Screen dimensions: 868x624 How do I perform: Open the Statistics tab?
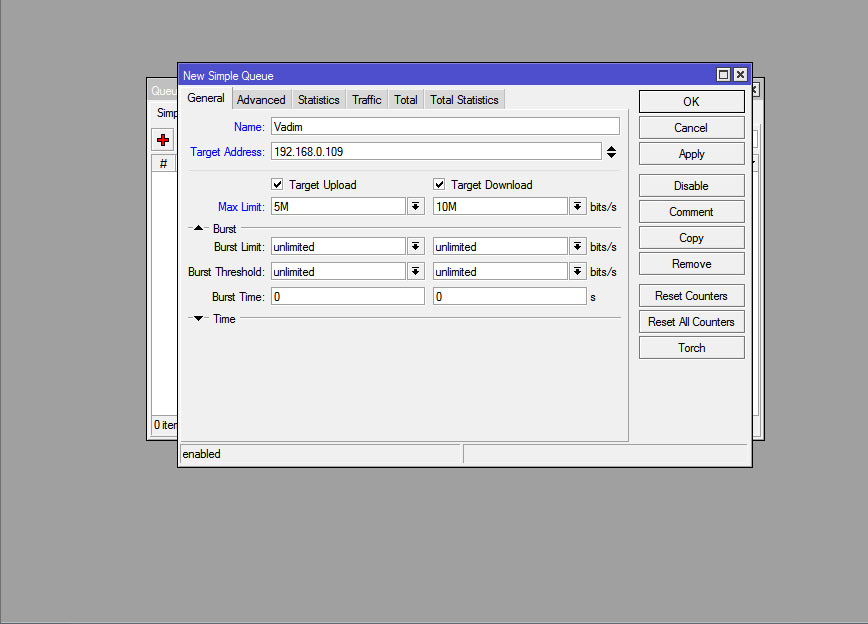point(318,100)
